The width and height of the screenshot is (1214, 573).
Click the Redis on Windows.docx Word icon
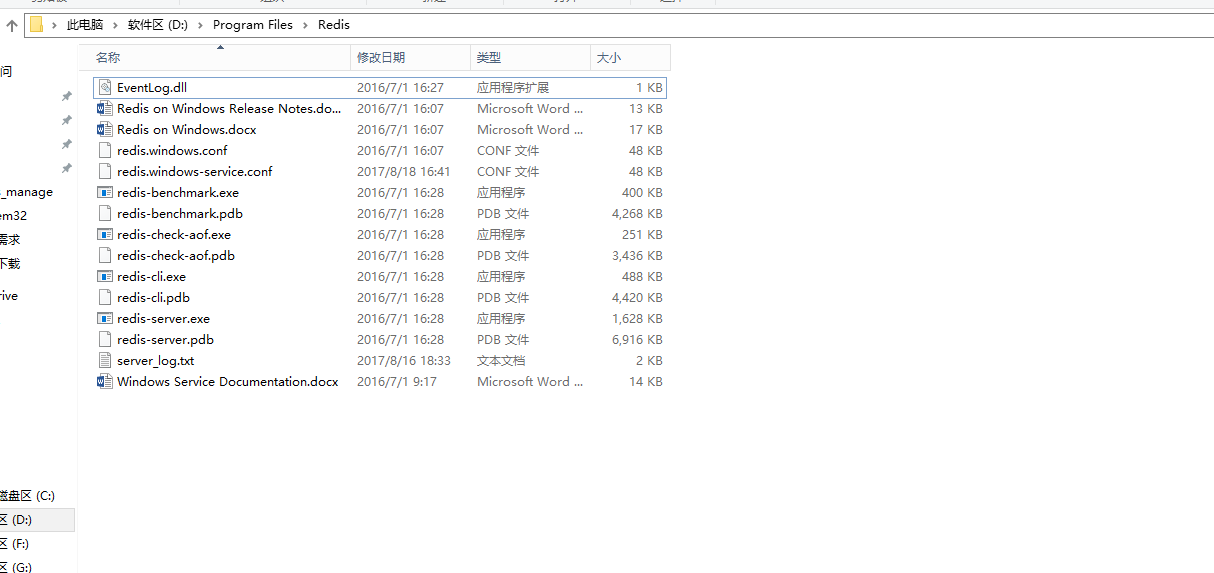pos(105,130)
